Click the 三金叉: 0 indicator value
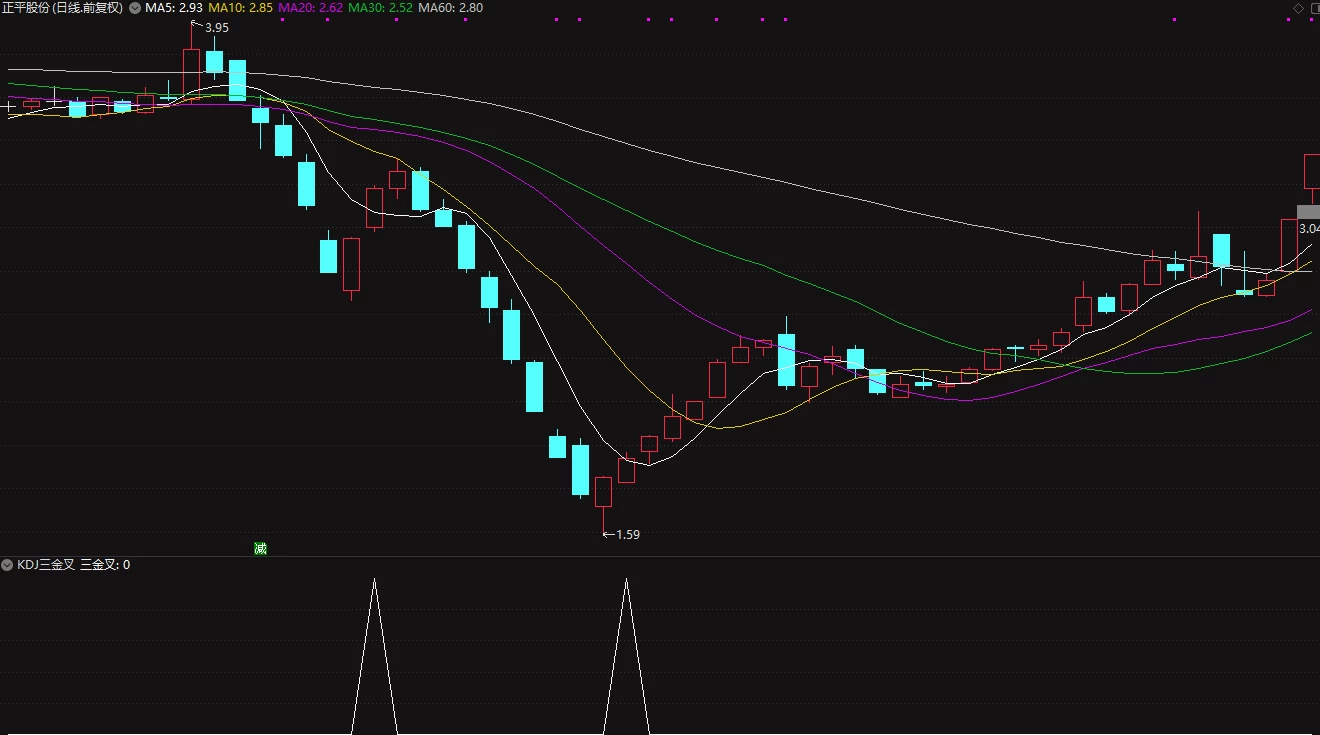 105,565
